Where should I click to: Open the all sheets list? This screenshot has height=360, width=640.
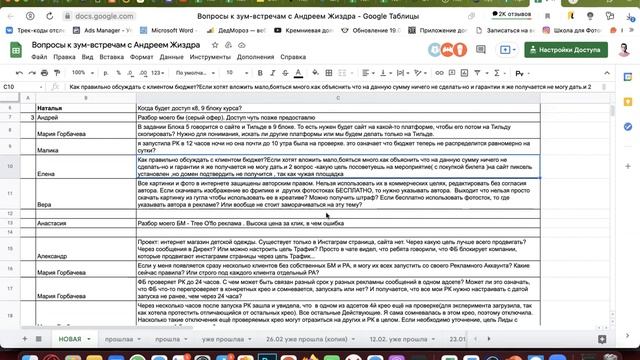39,339
